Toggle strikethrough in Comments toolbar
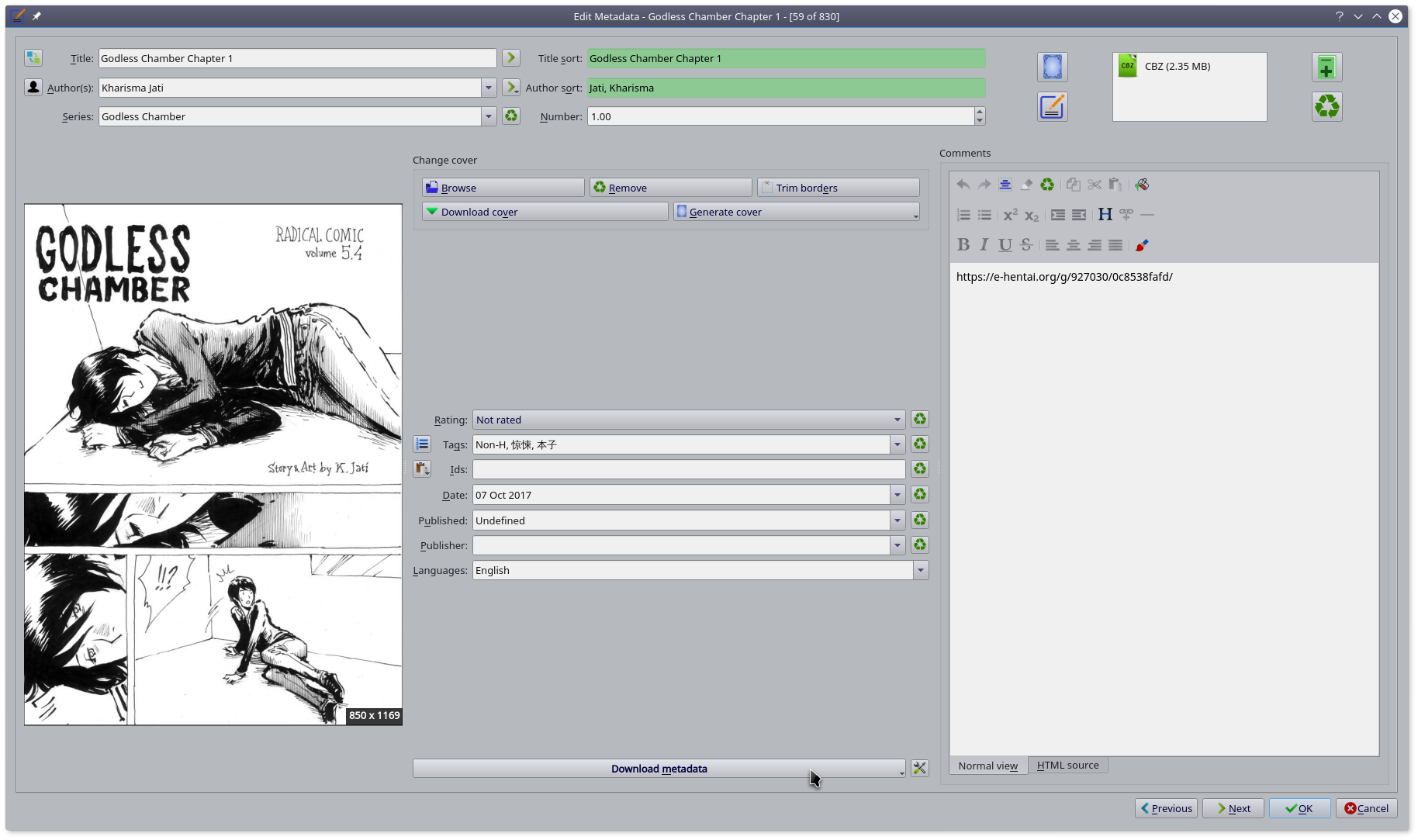 pyautogui.click(x=1026, y=245)
